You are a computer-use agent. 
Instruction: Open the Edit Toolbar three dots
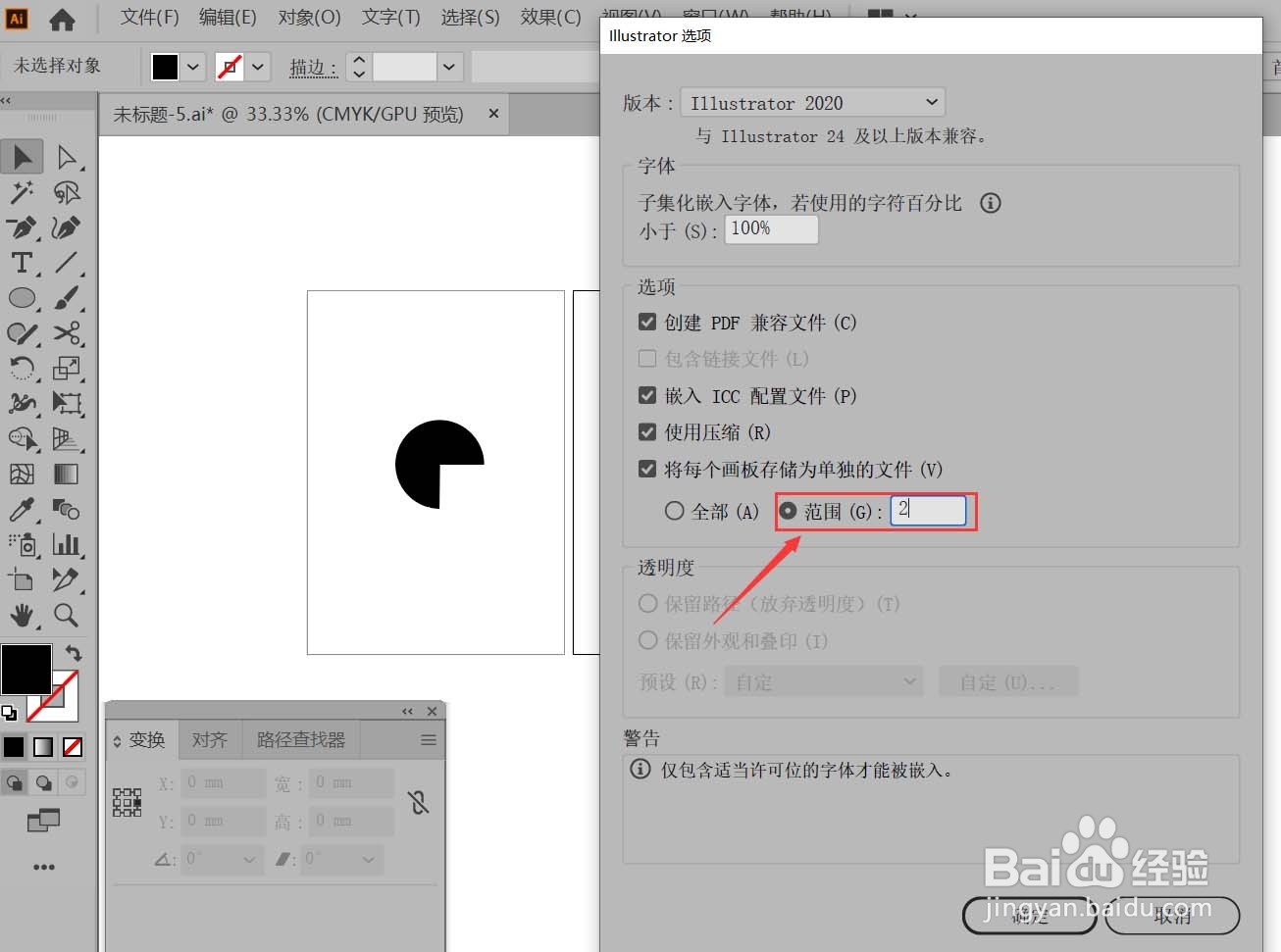tap(43, 867)
